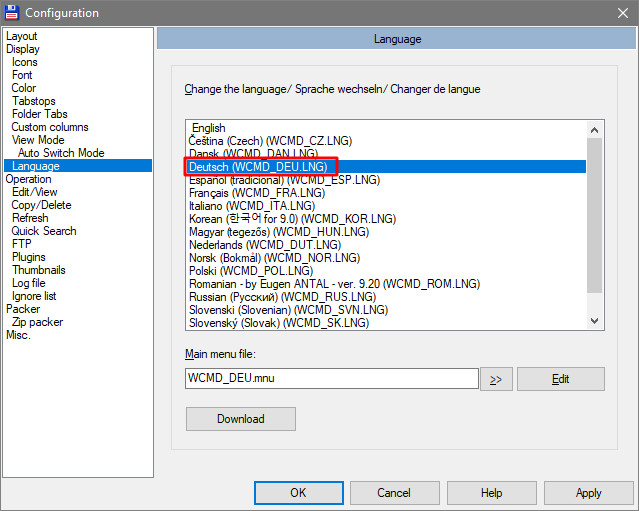
Task: Select the View Mode entry
Action: (x=38, y=140)
